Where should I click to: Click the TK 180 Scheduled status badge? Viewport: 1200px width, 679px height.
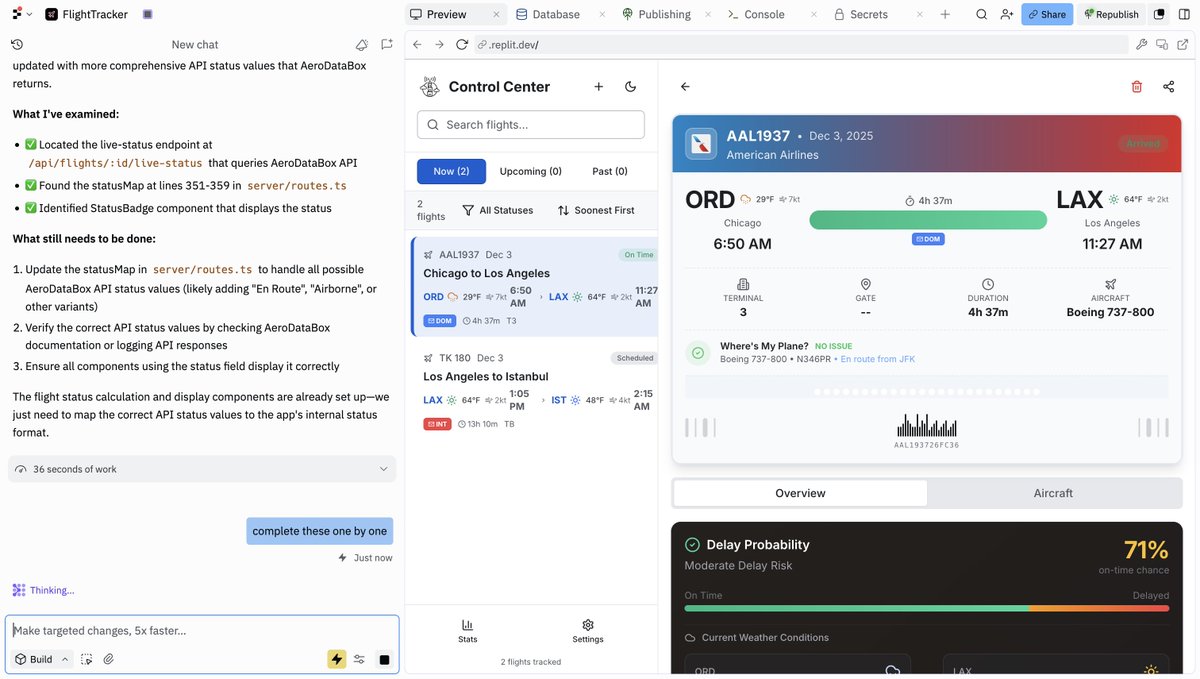(634, 358)
